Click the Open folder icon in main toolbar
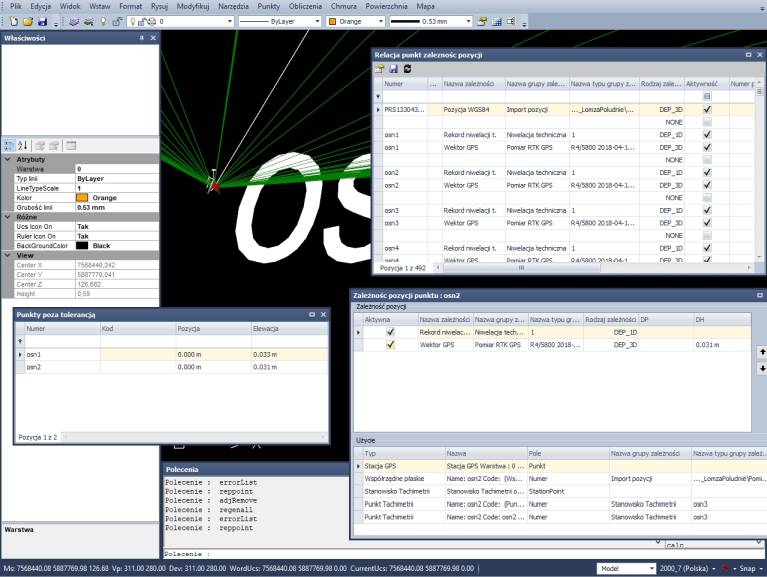The height and width of the screenshot is (577, 767). 27,20
